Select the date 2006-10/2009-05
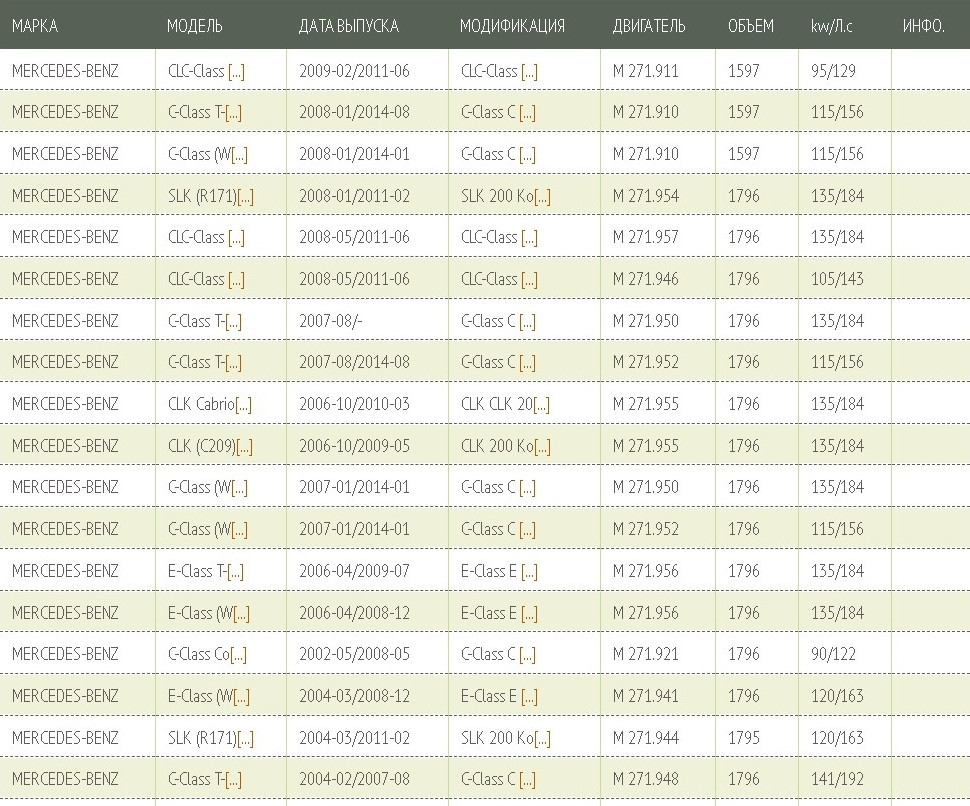 tap(354, 446)
